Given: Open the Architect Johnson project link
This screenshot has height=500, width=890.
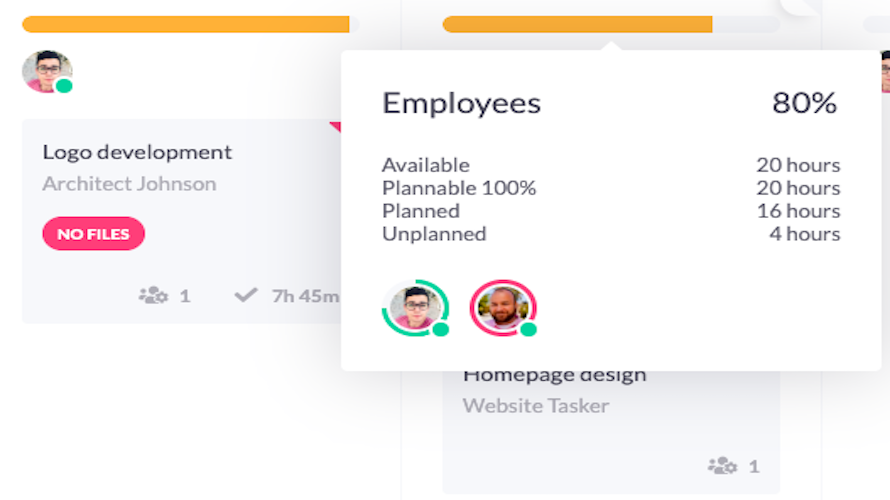Looking at the screenshot, I should pos(129,184).
